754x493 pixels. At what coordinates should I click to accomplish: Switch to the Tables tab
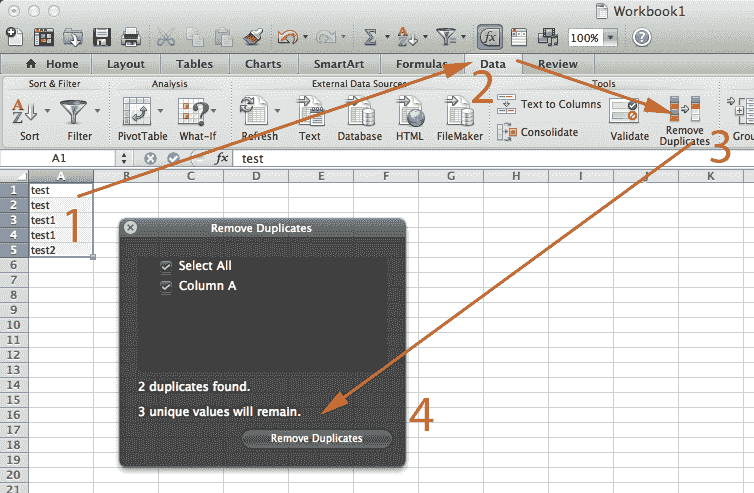tap(194, 64)
